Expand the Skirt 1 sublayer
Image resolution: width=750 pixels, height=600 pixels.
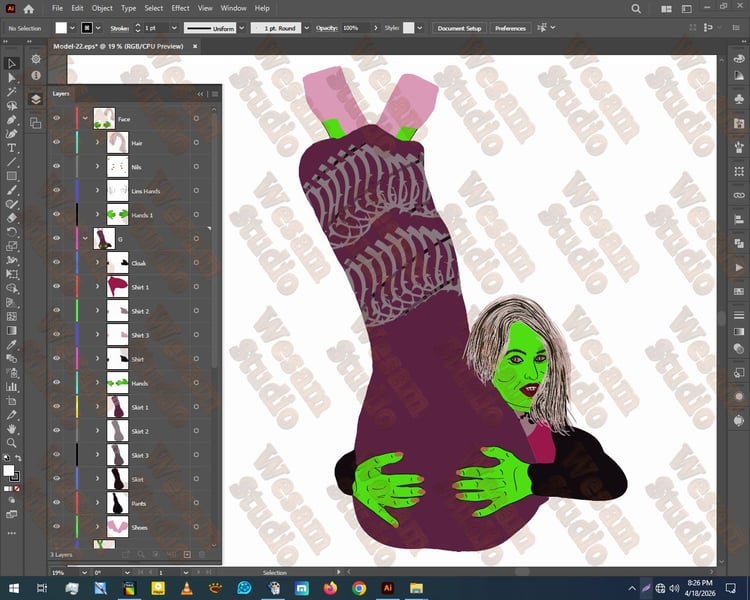tap(97, 406)
